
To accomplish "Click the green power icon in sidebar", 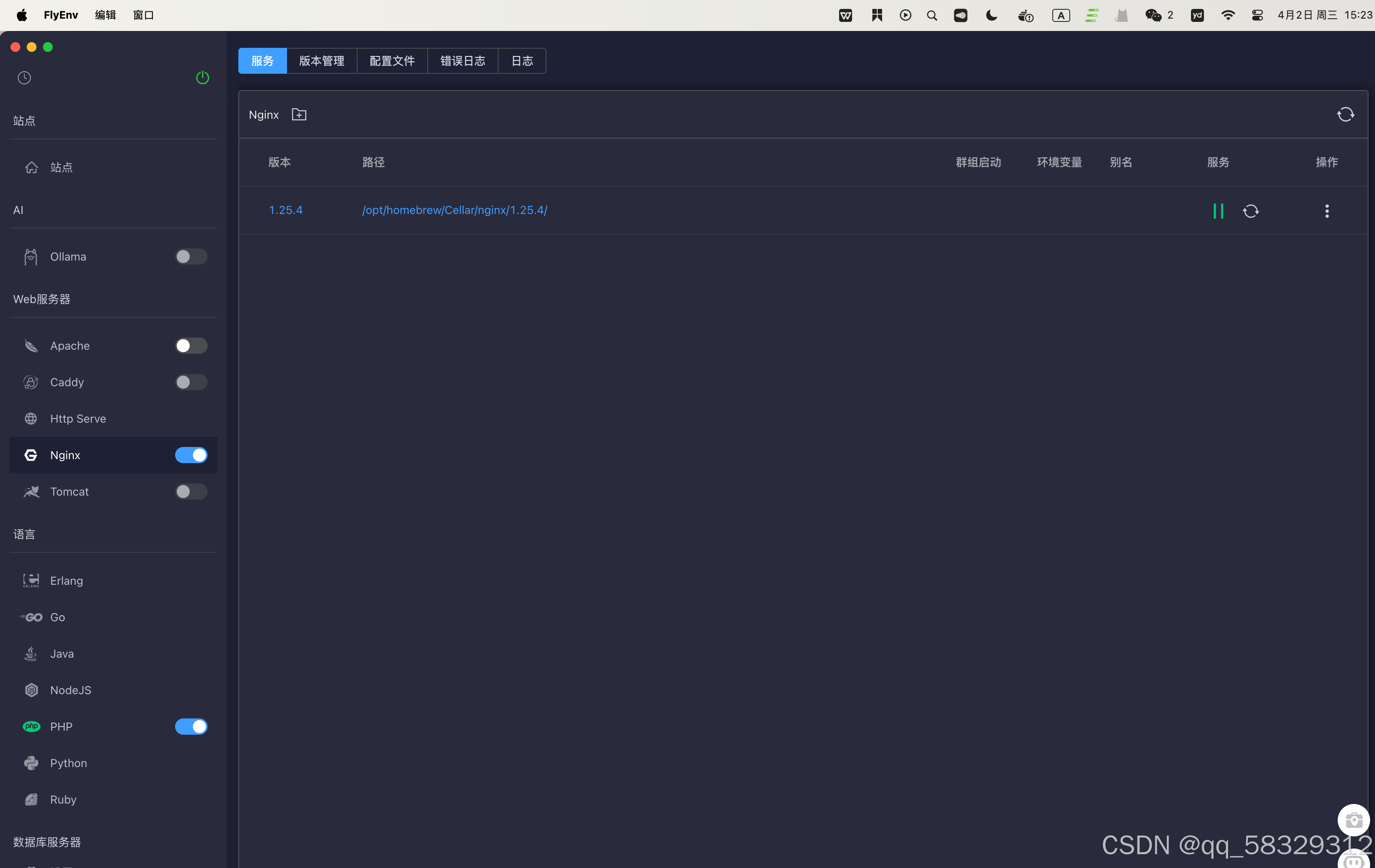I will pos(202,78).
